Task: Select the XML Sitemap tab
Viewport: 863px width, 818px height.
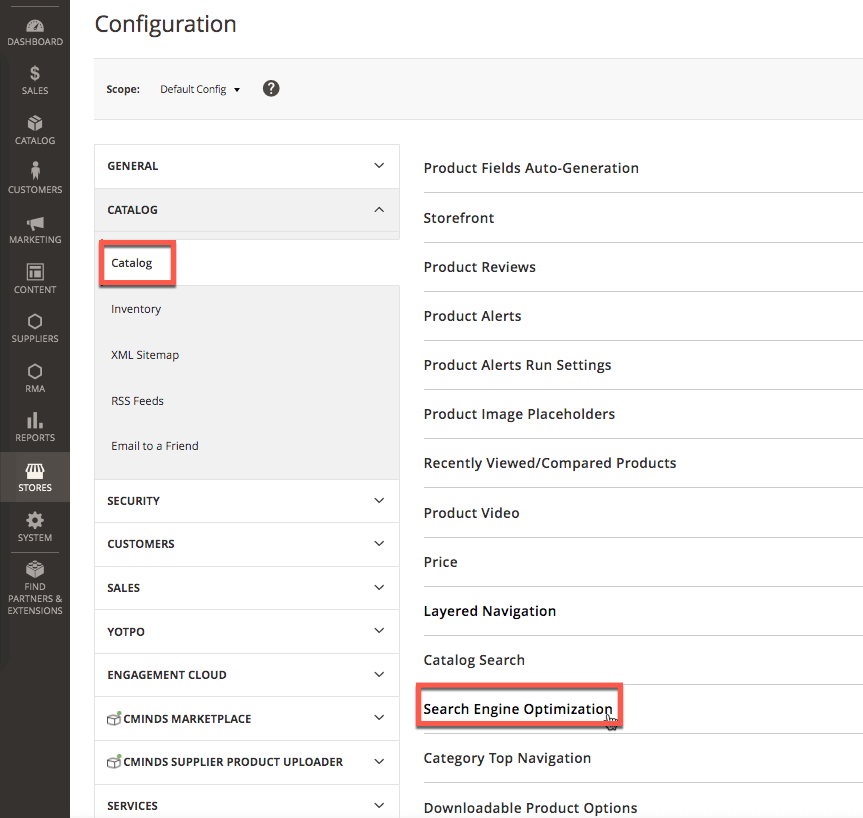Action: coord(145,355)
